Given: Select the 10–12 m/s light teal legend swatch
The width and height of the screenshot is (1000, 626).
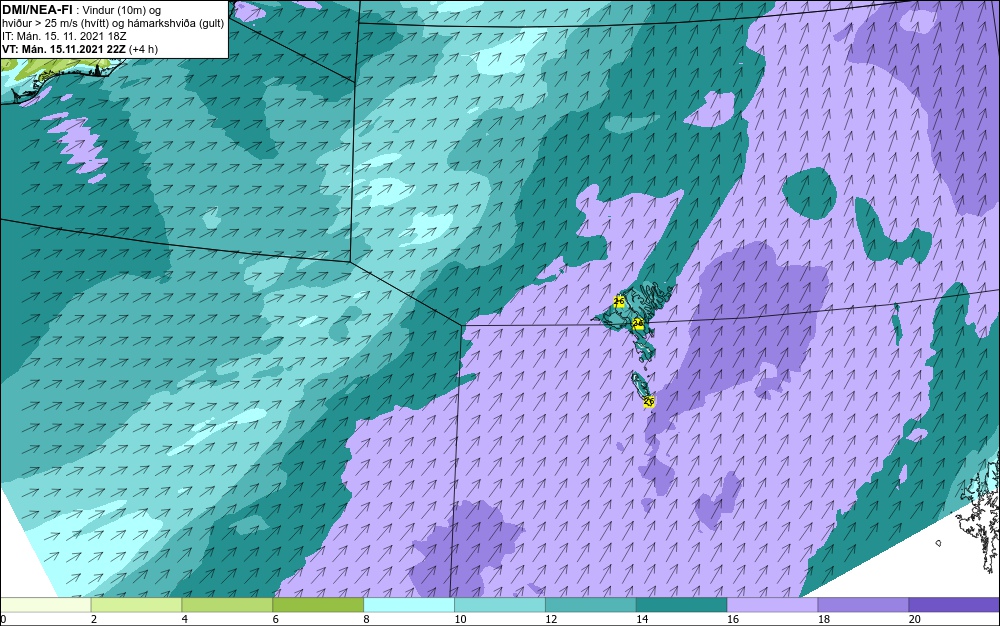Looking at the screenshot, I should pyautogui.click(x=500, y=605).
